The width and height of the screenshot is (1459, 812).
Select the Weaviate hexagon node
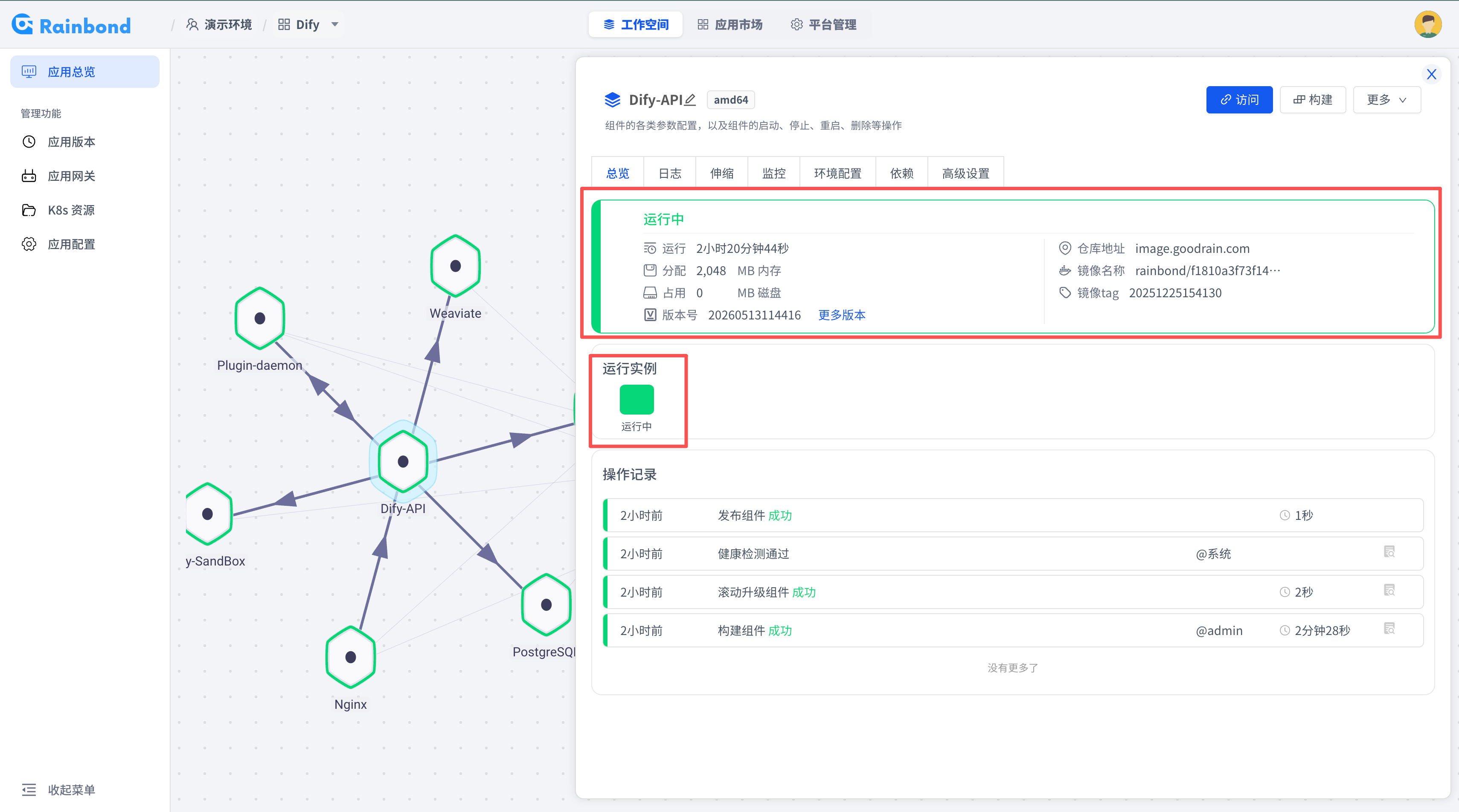(455, 266)
